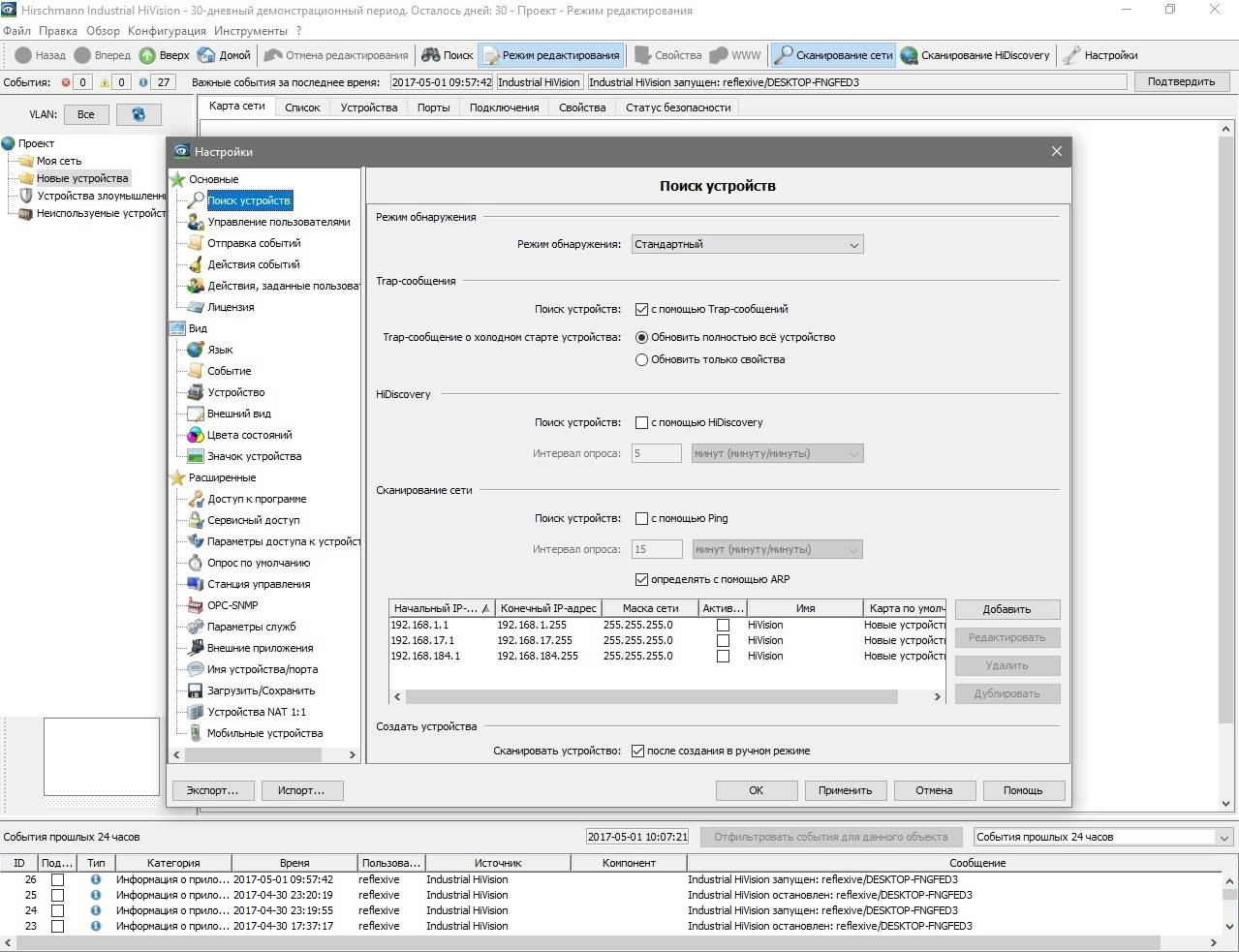Click the events date-time field 2017-05-01 10:07:21
The image size is (1239, 952).
tap(637, 837)
